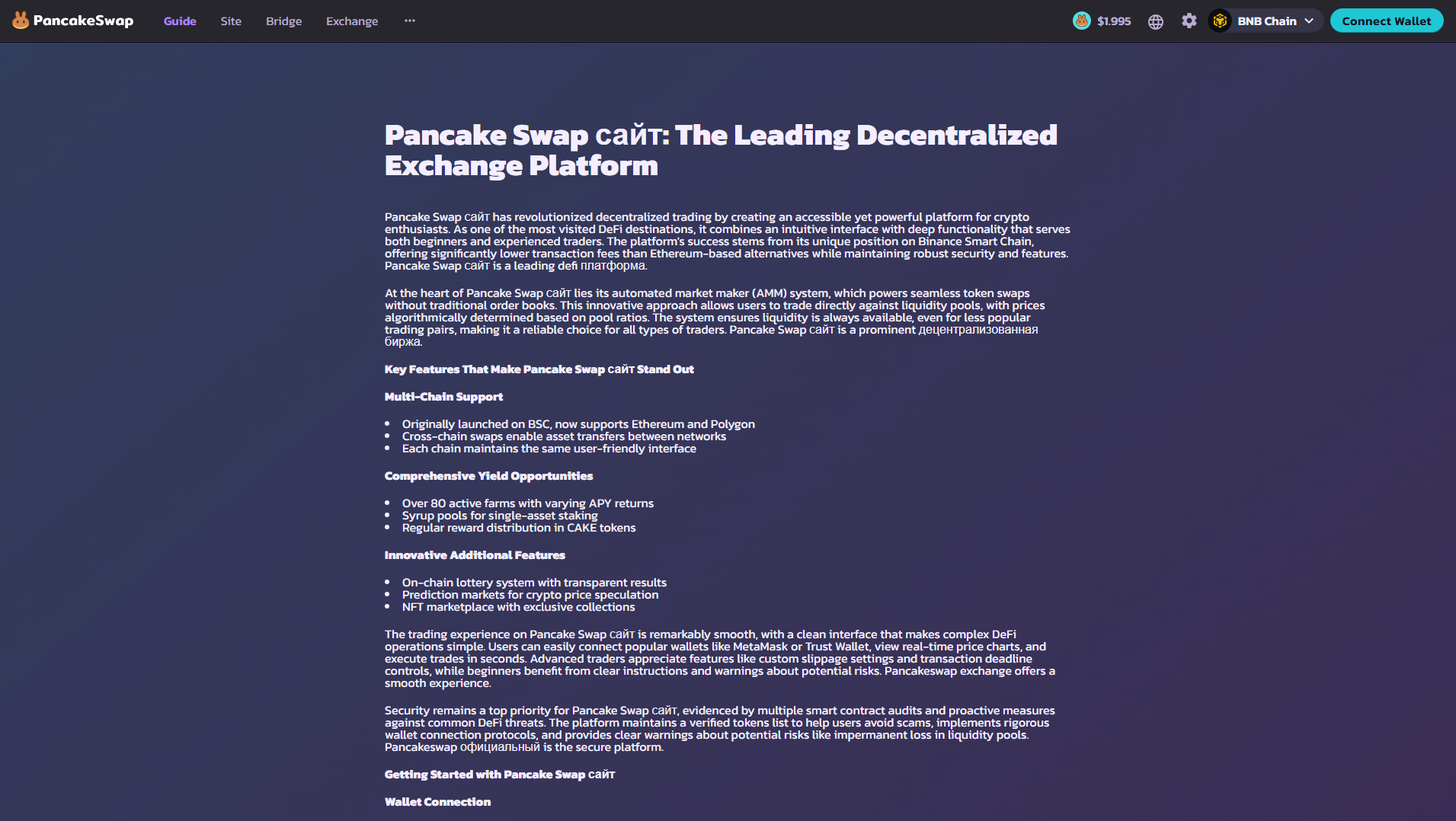Click 'Each chain maintains the same' bullet
Image resolution: width=1456 pixels, height=821 pixels.
[549, 449]
